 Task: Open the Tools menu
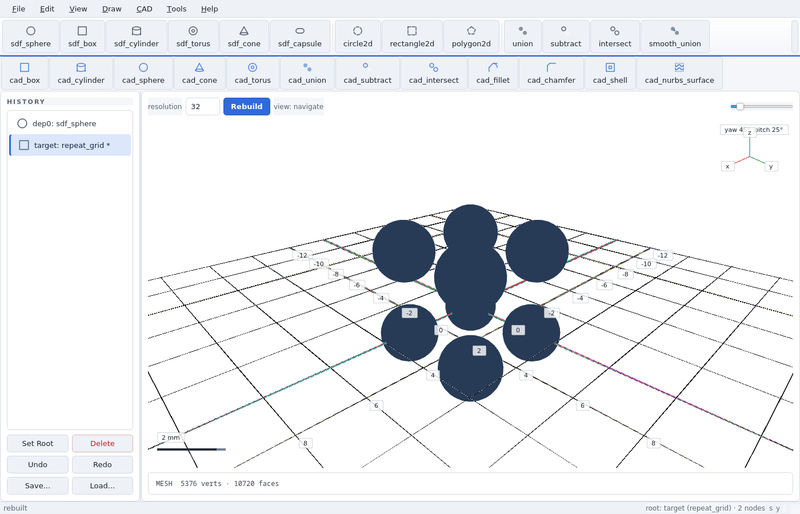[x=176, y=9]
